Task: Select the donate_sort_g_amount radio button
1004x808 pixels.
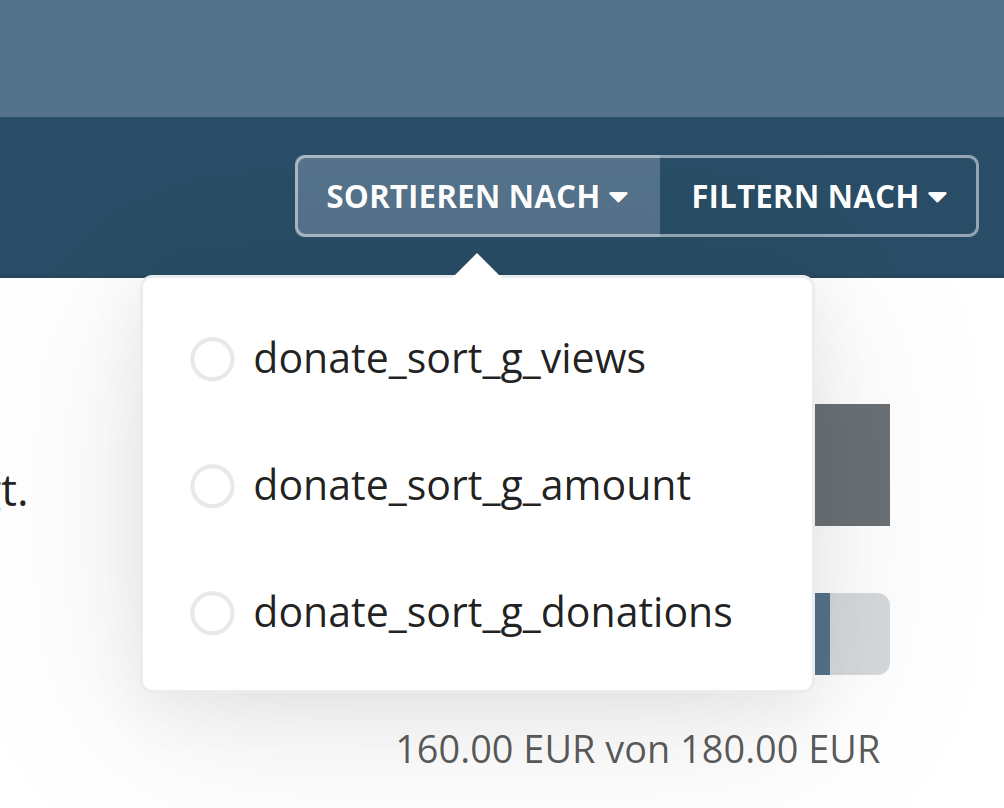Action: [212, 486]
